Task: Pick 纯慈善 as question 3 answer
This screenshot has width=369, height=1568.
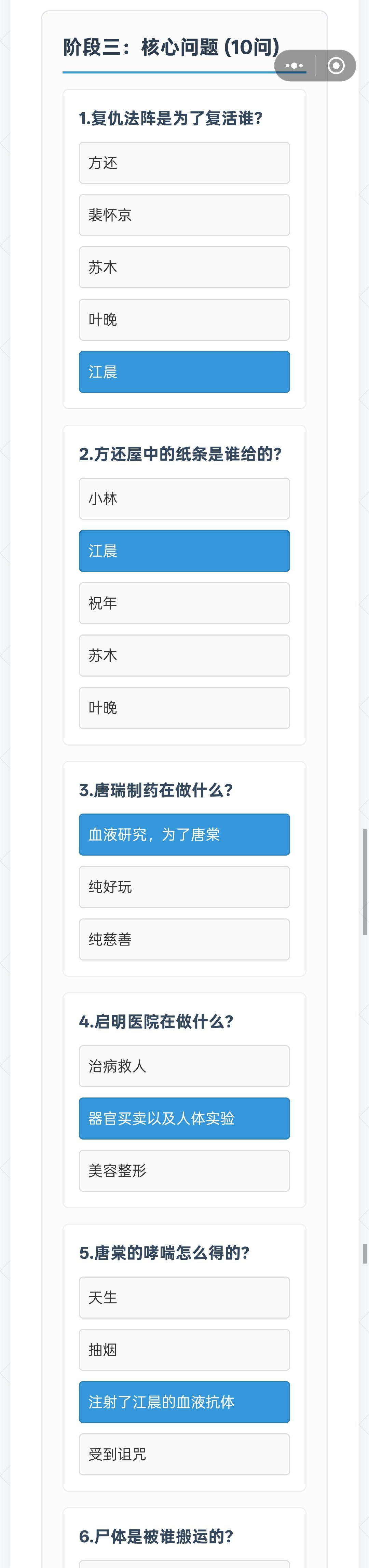Action: [184, 939]
